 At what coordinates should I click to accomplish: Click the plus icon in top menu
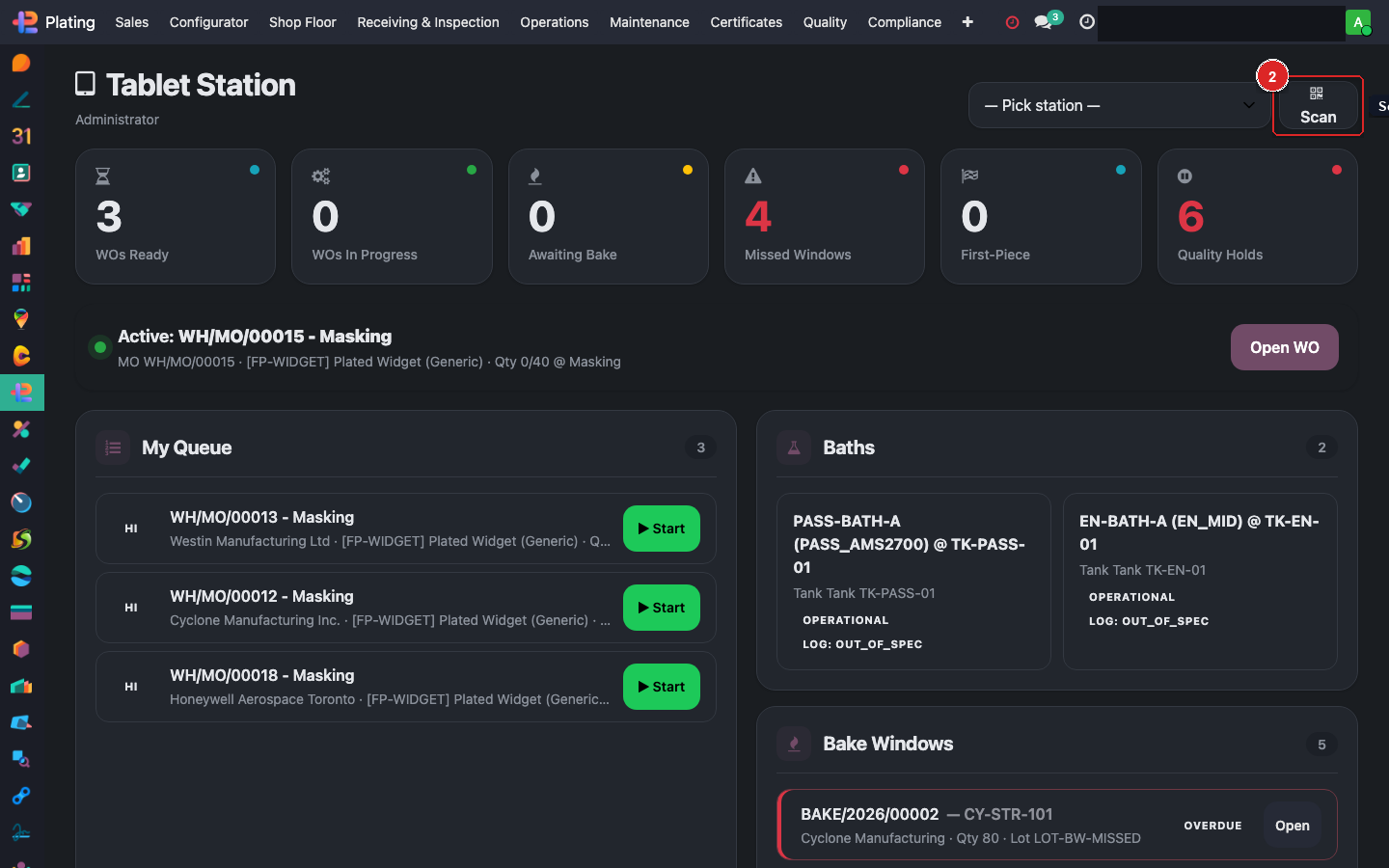click(967, 22)
